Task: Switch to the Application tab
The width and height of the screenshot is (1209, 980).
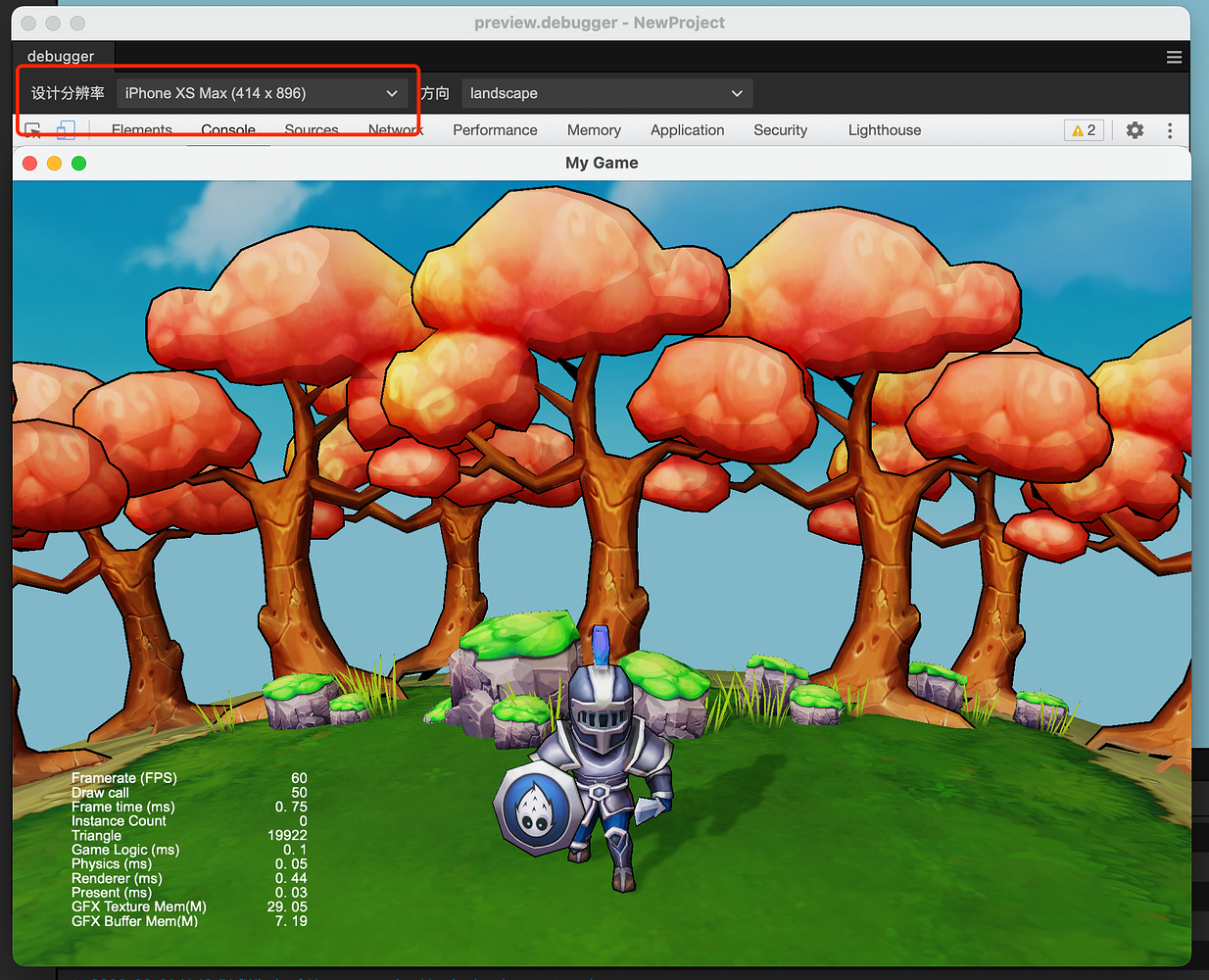Action: [x=687, y=129]
